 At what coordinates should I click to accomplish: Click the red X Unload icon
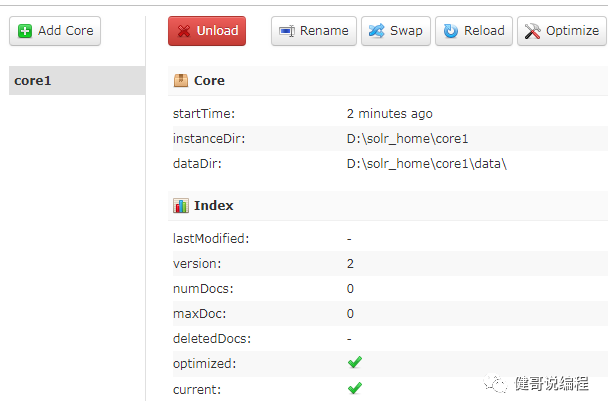click(184, 31)
